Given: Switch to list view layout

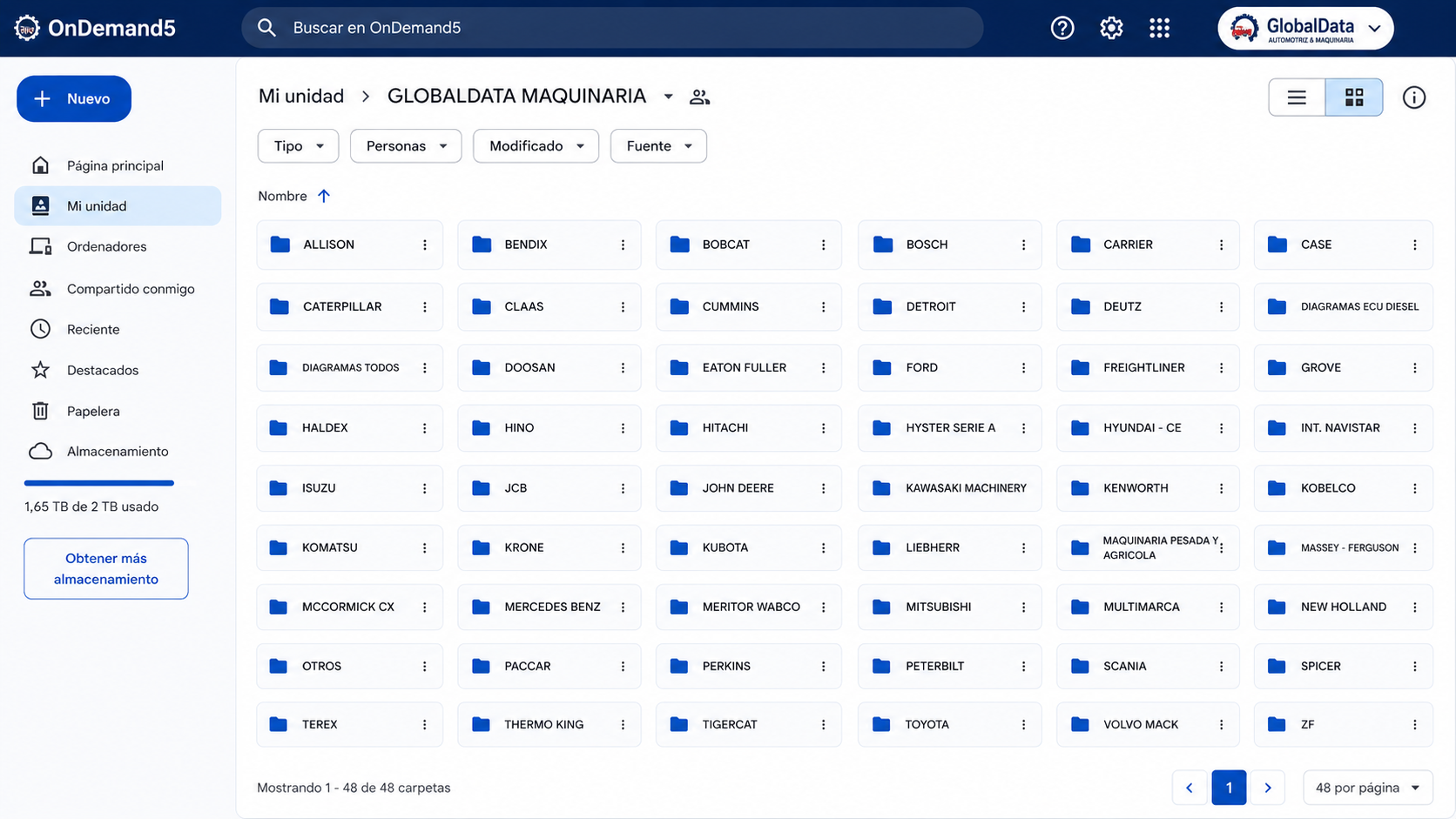Looking at the screenshot, I should 1297,97.
